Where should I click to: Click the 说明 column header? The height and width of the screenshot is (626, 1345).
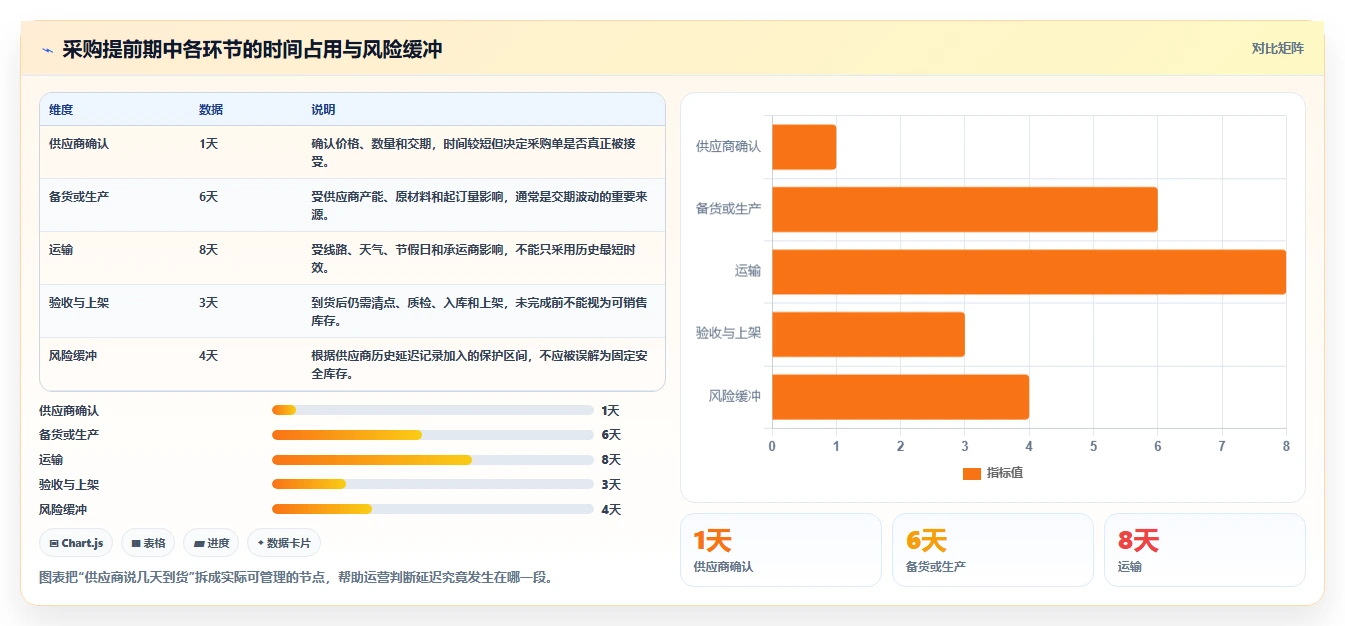tap(323, 110)
